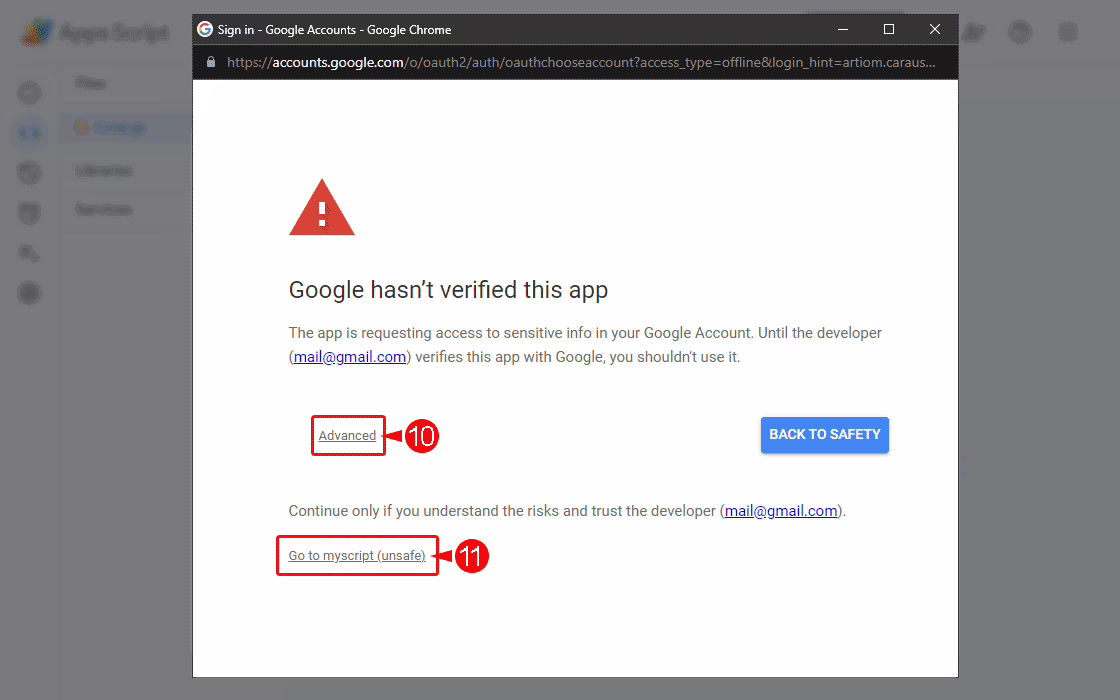Select the highlighted Editor icon in the sidebar

30,132
